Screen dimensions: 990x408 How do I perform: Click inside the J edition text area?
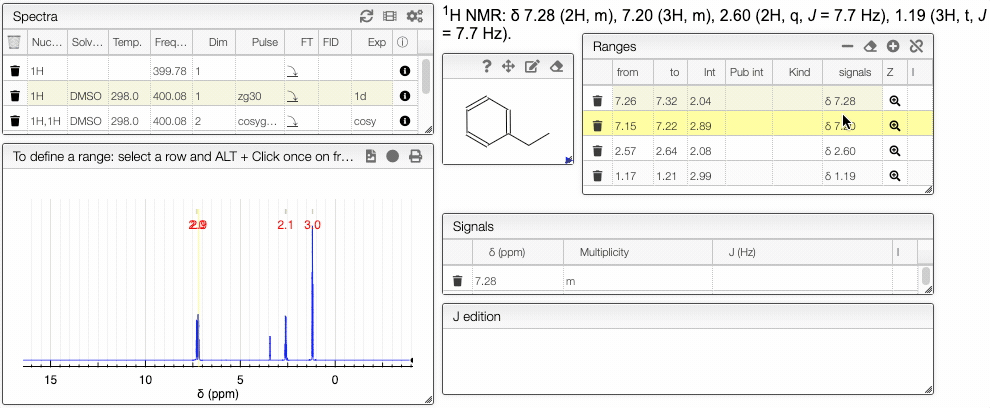pyautogui.click(x=688, y=361)
